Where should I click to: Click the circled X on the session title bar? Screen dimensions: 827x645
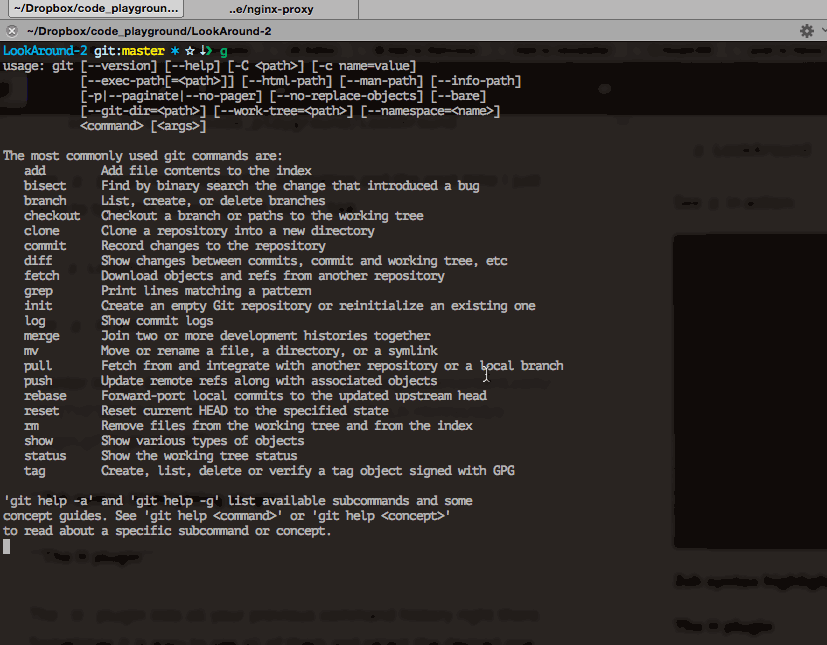(11, 31)
